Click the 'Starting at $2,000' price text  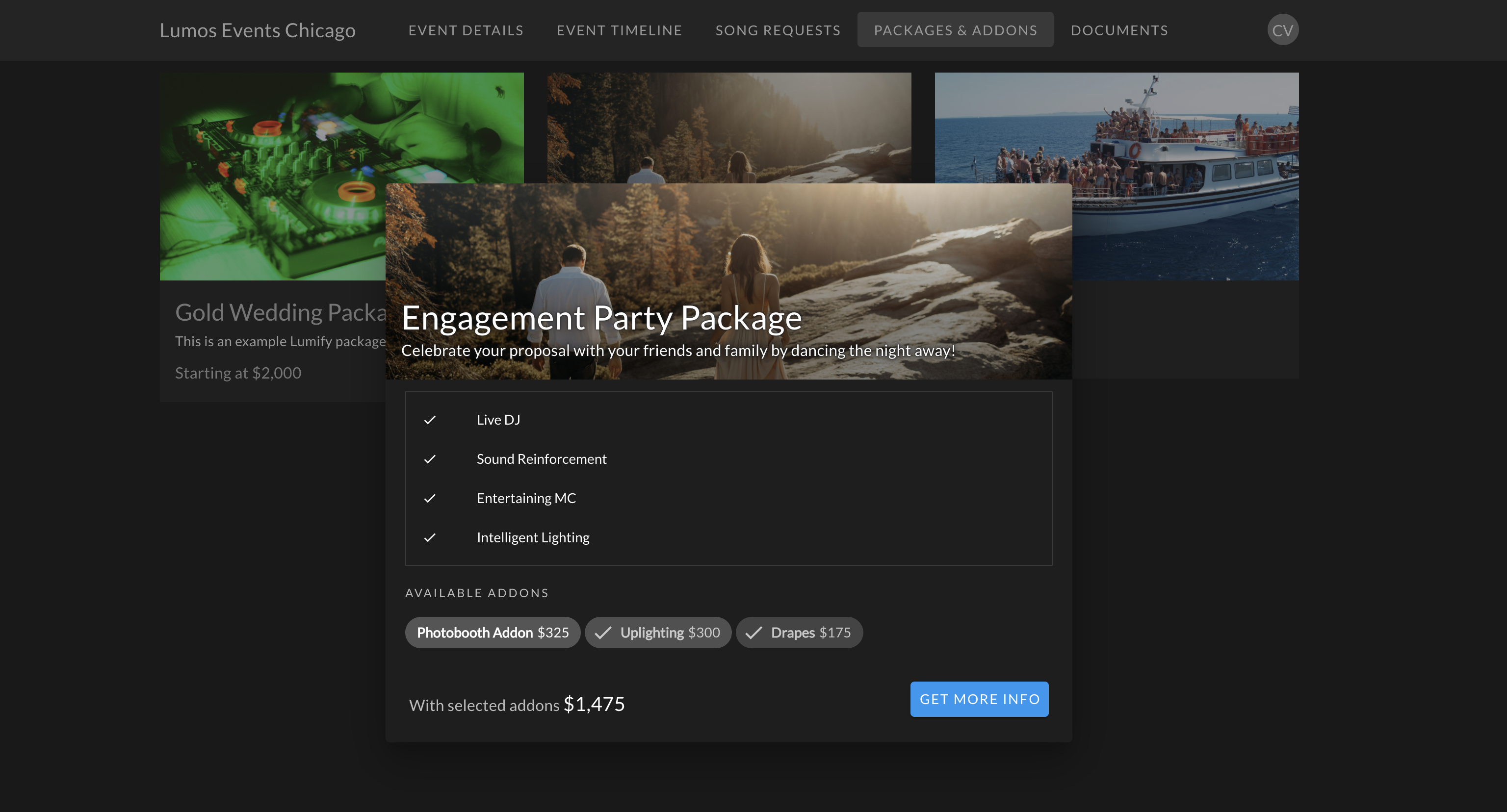[x=238, y=373]
